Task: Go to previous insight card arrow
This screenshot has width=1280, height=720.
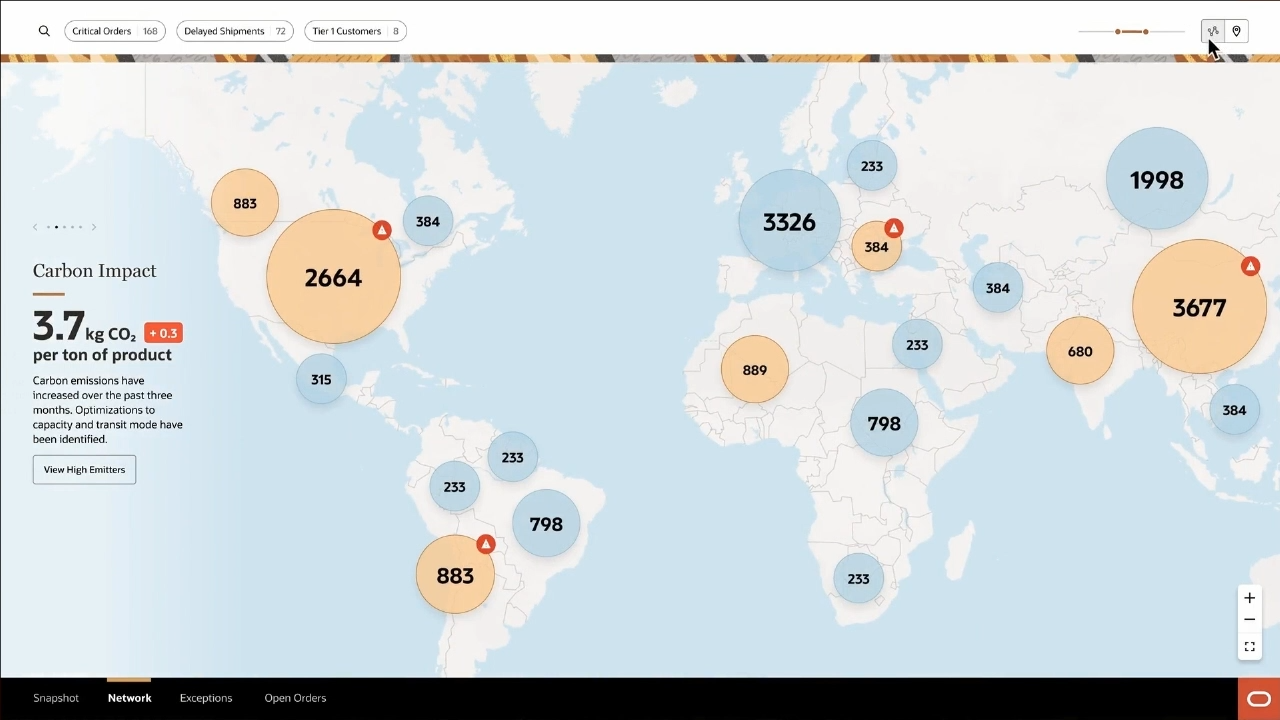Action: coord(35,227)
